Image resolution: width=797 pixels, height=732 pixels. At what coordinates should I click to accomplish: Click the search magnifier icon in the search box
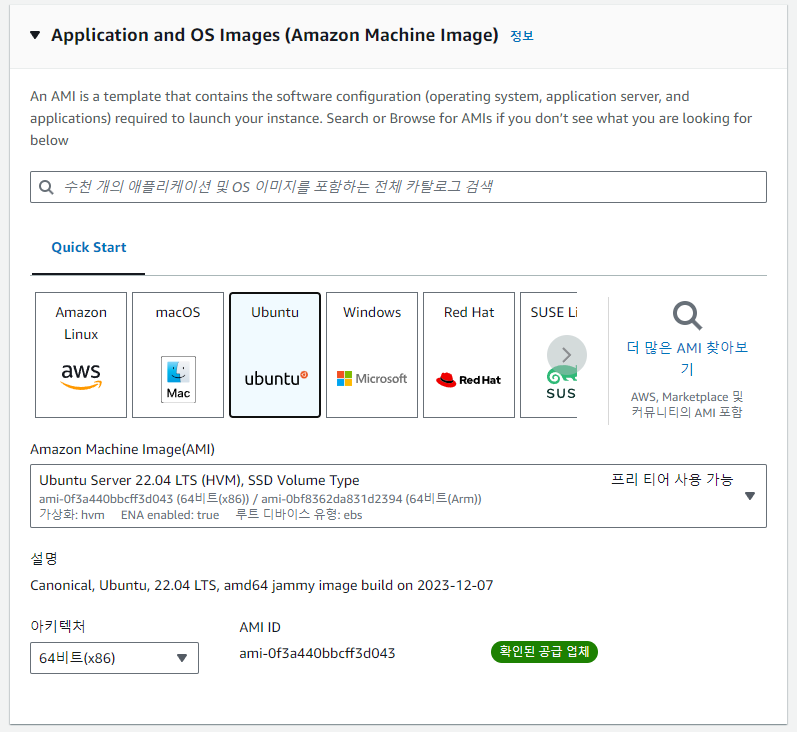coord(46,187)
